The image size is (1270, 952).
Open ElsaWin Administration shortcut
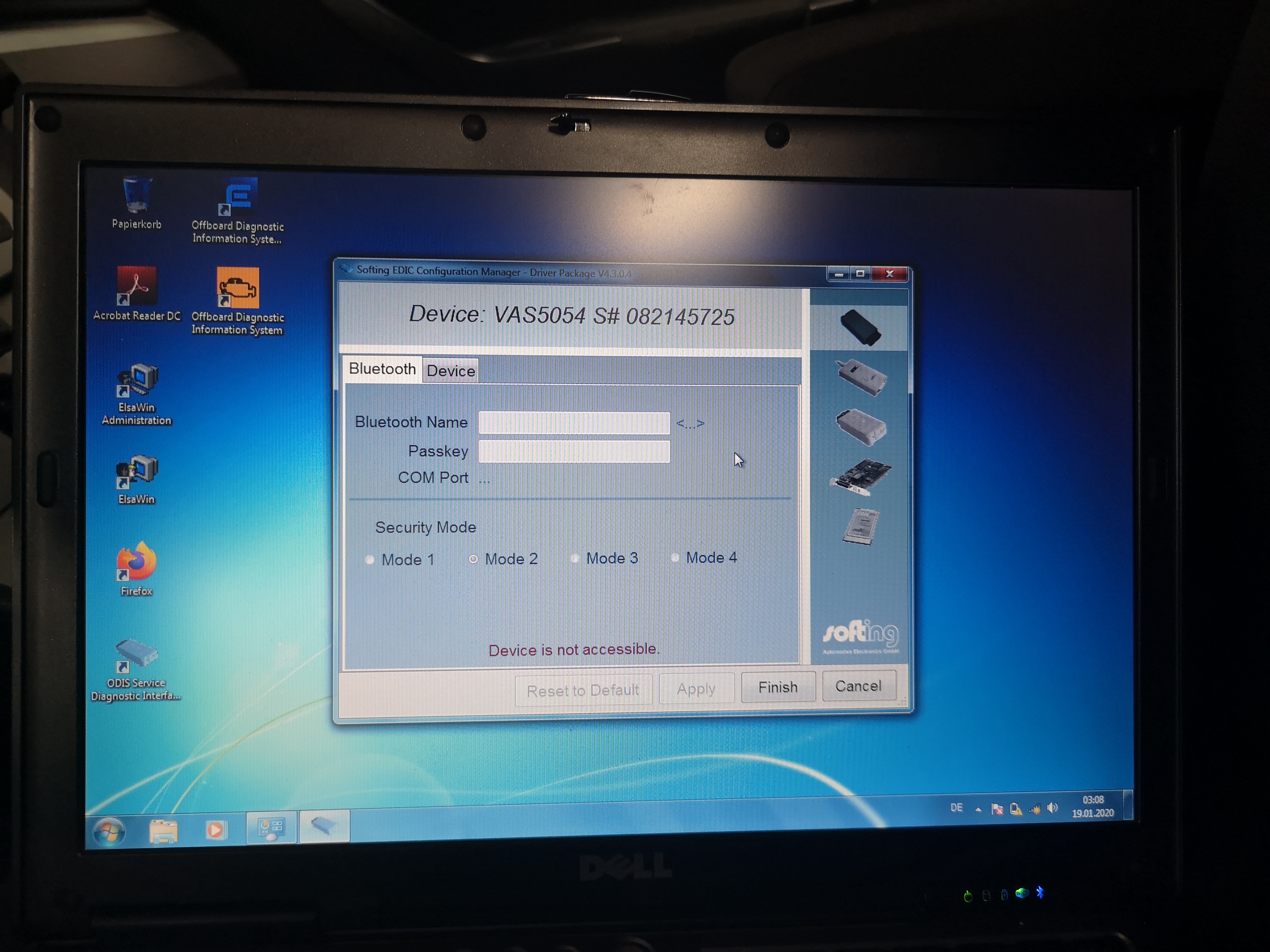(137, 394)
